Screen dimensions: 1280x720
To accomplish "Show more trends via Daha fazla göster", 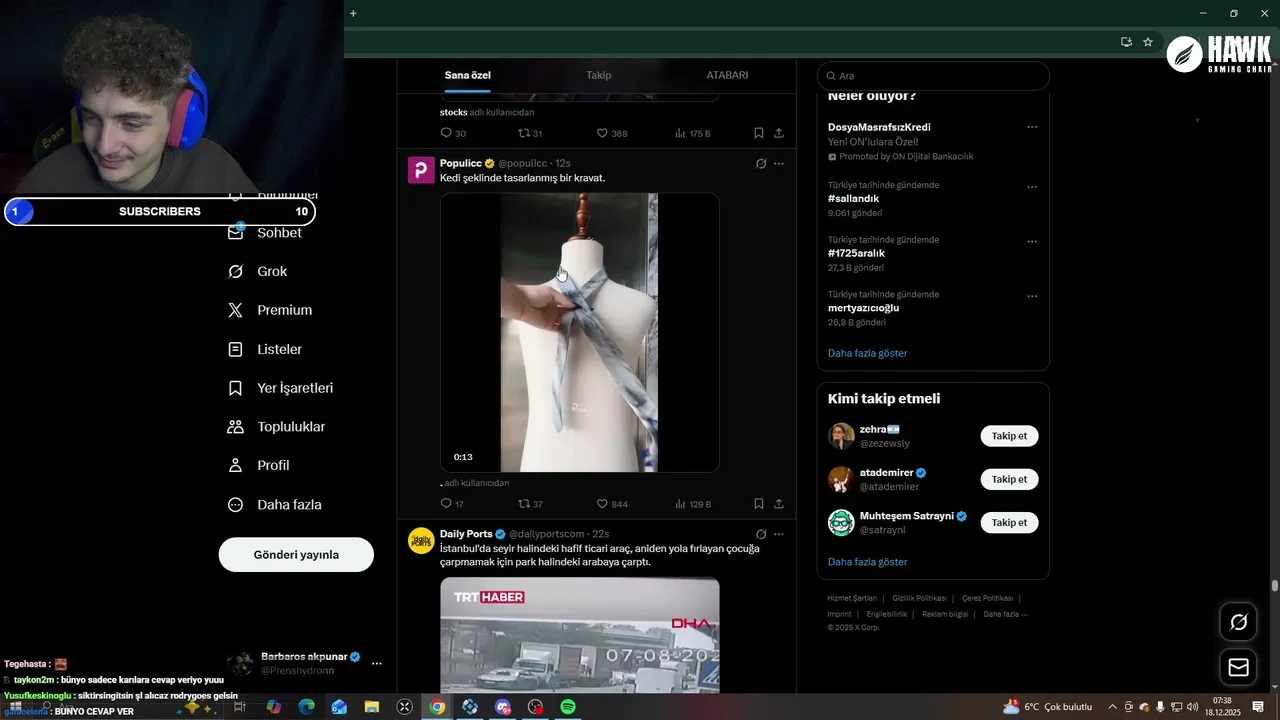I will 868,353.
